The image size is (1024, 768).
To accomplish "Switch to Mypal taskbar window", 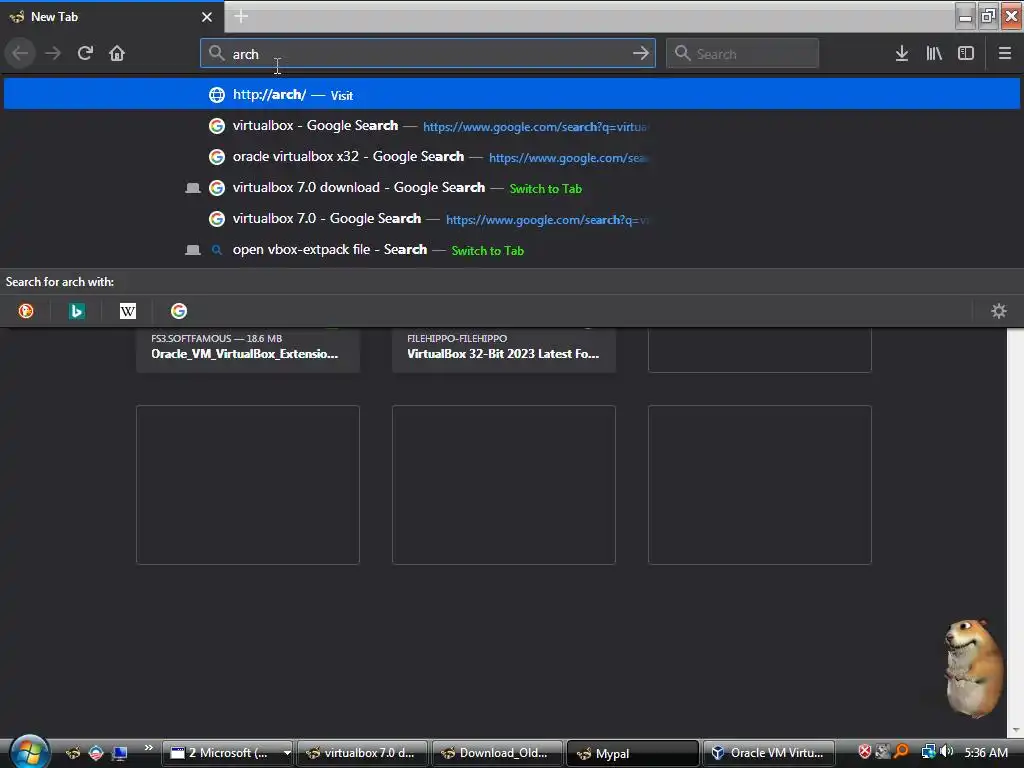I will pos(632,753).
